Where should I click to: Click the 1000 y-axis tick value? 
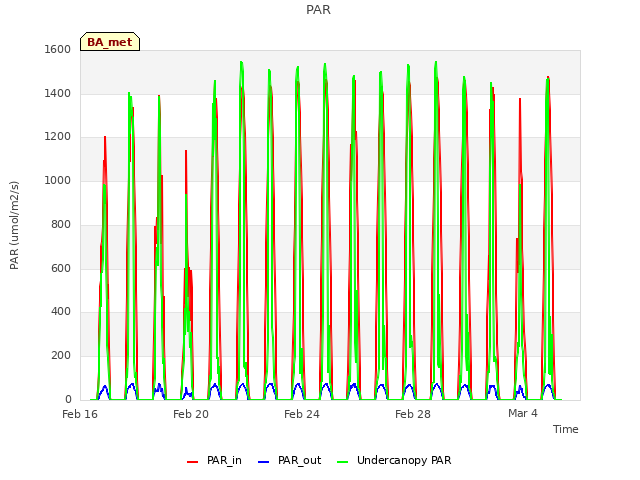58,180
